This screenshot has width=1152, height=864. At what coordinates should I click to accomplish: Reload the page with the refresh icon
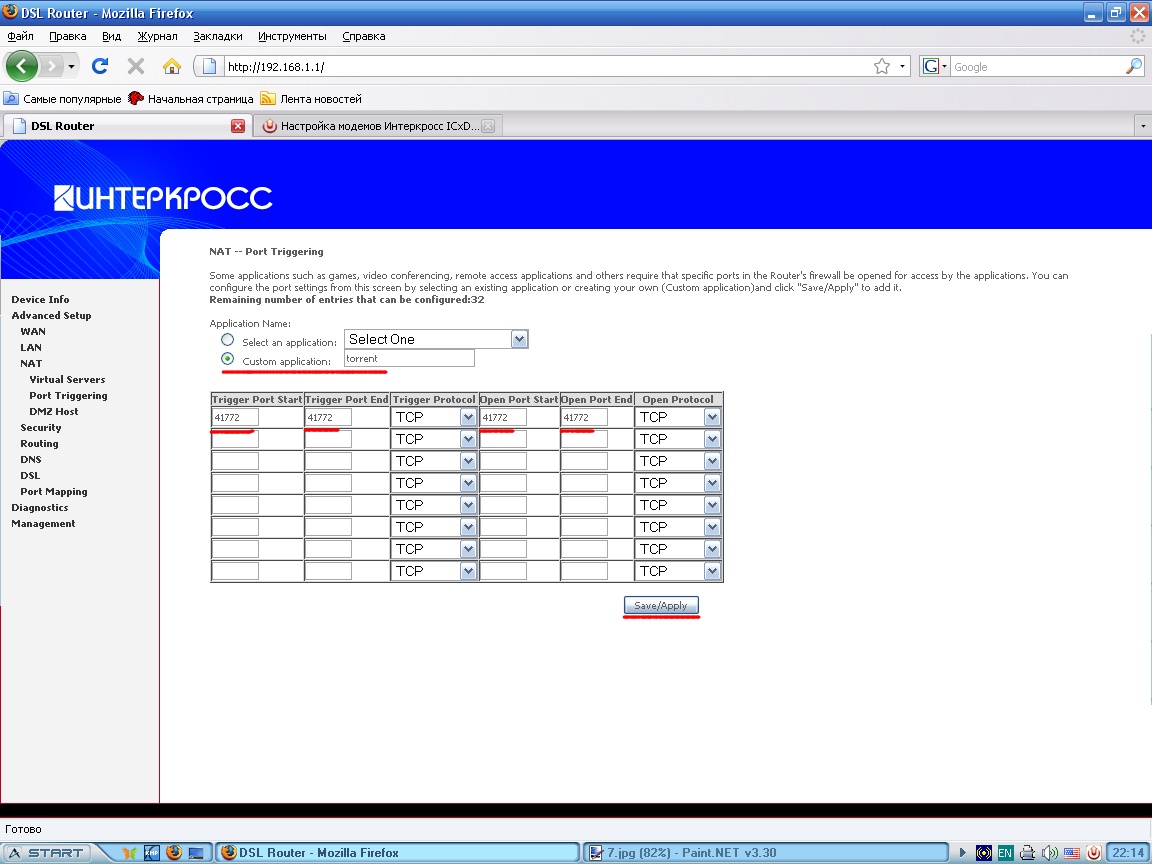click(x=99, y=66)
